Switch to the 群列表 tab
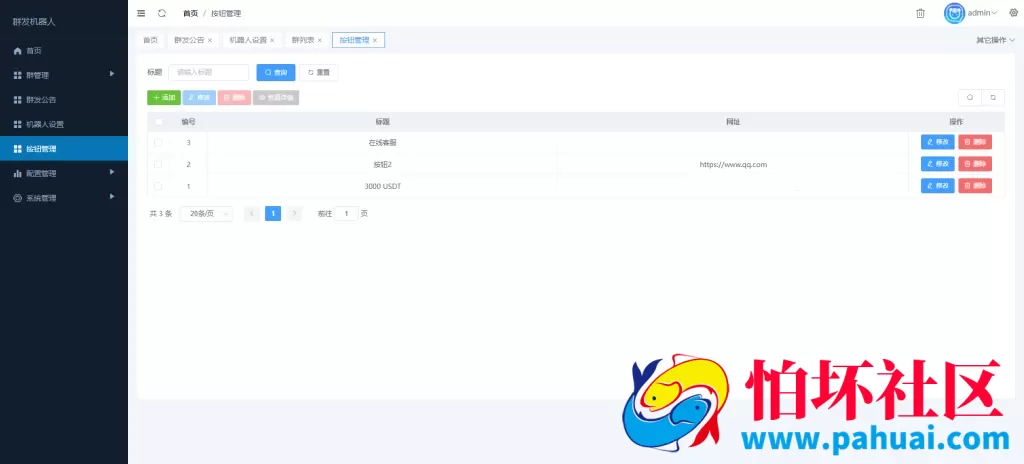 (x=302, y=40)
